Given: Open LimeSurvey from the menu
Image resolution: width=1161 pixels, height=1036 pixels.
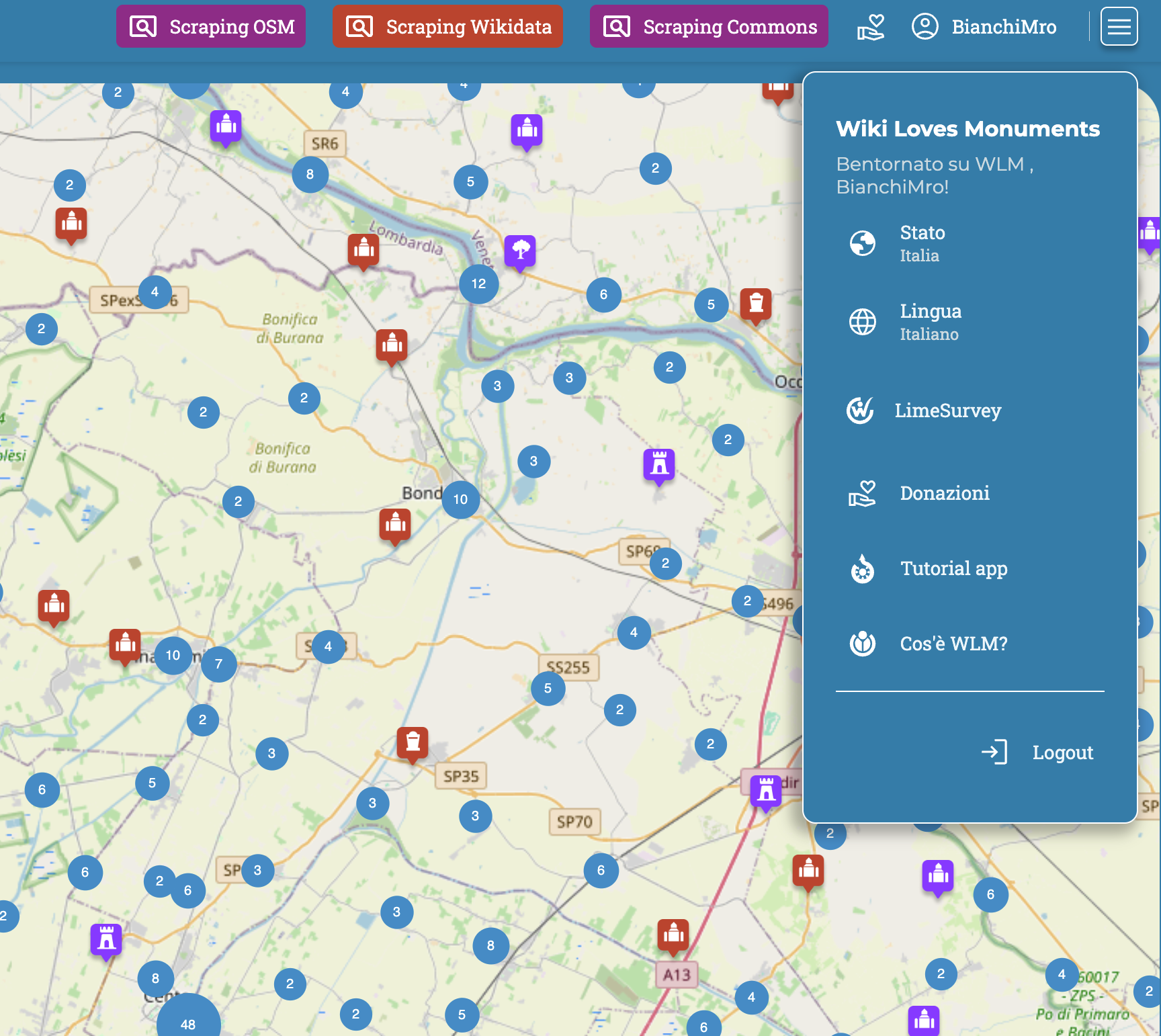Looking at the screenshot, I should (947, 411).
